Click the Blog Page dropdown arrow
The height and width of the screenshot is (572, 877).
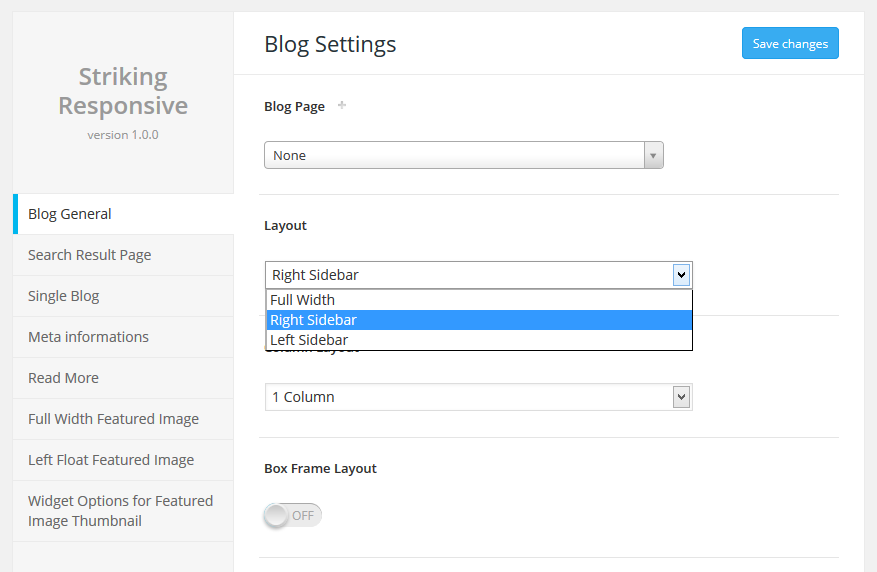click(x=653, y=155)
